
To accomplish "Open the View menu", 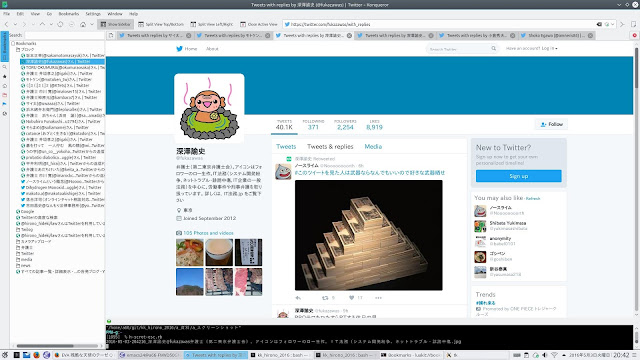I will (35, 14).
